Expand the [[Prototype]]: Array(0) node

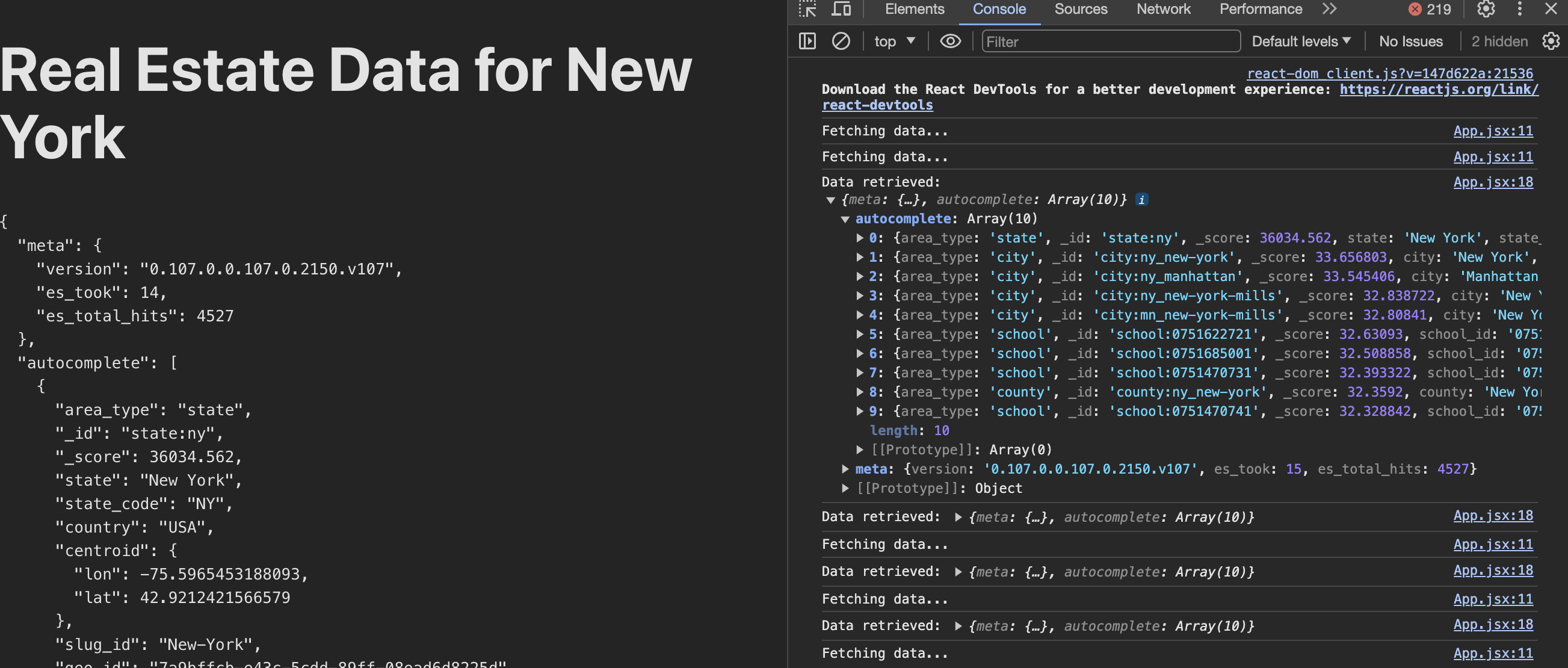point(859,450)
